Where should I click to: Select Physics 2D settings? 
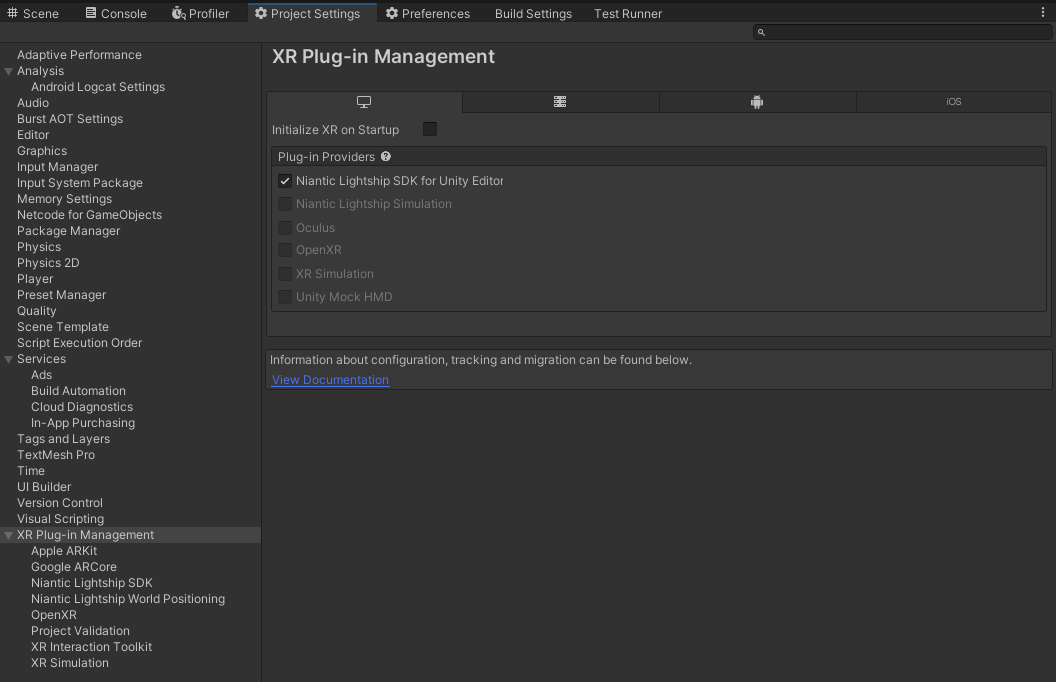(x=48, y=263)
